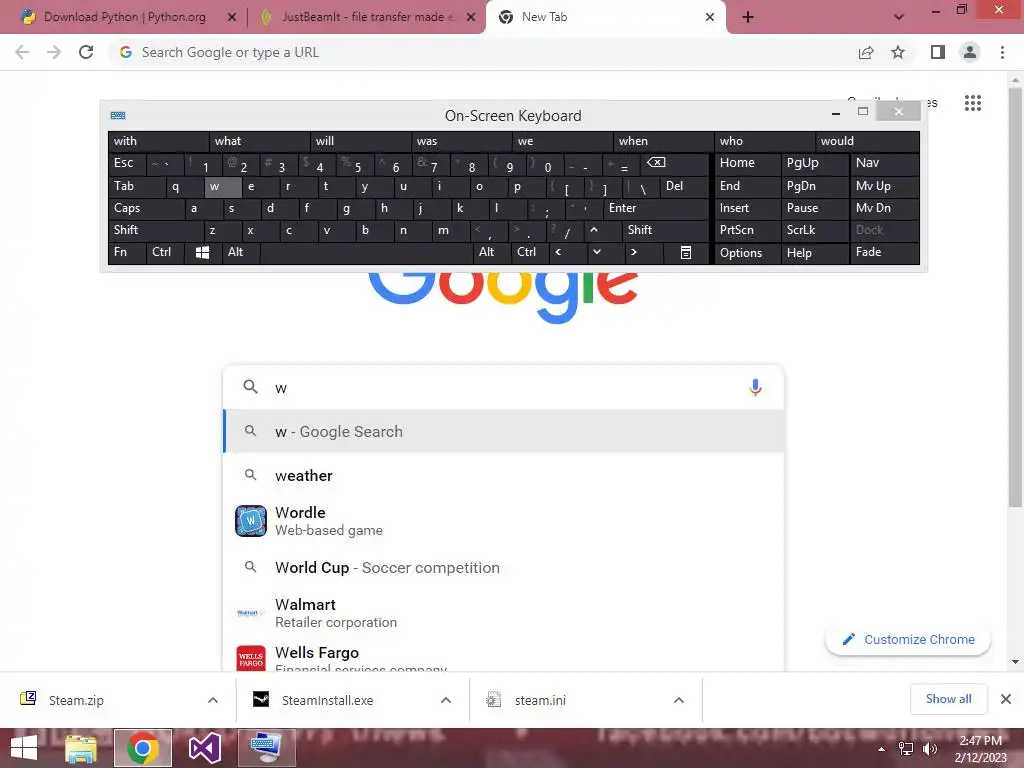Viewport: 1024px width, 768px height.
Task: Open the tab search dropdown chevron
Action: (x=899, y=17)
